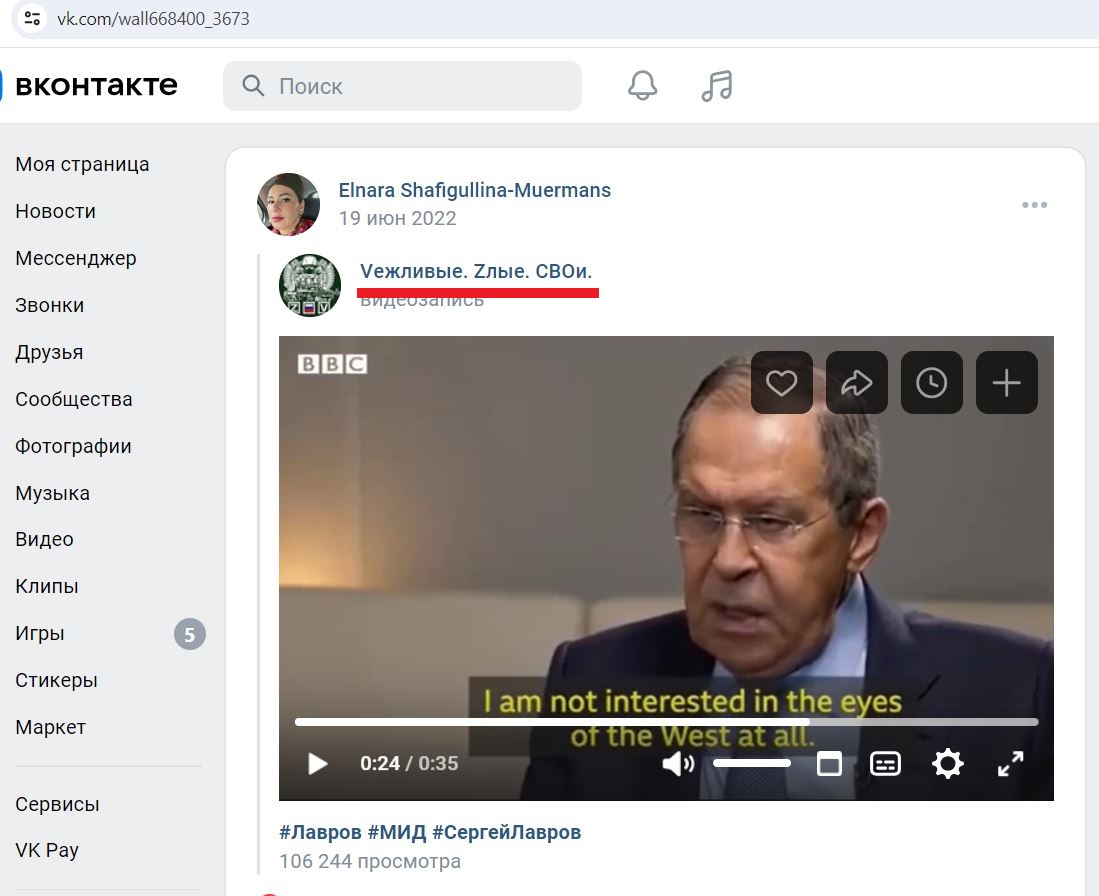Open Игры in sidebar
This screenshot has height=896, width=1099.
tap(40, 633)
